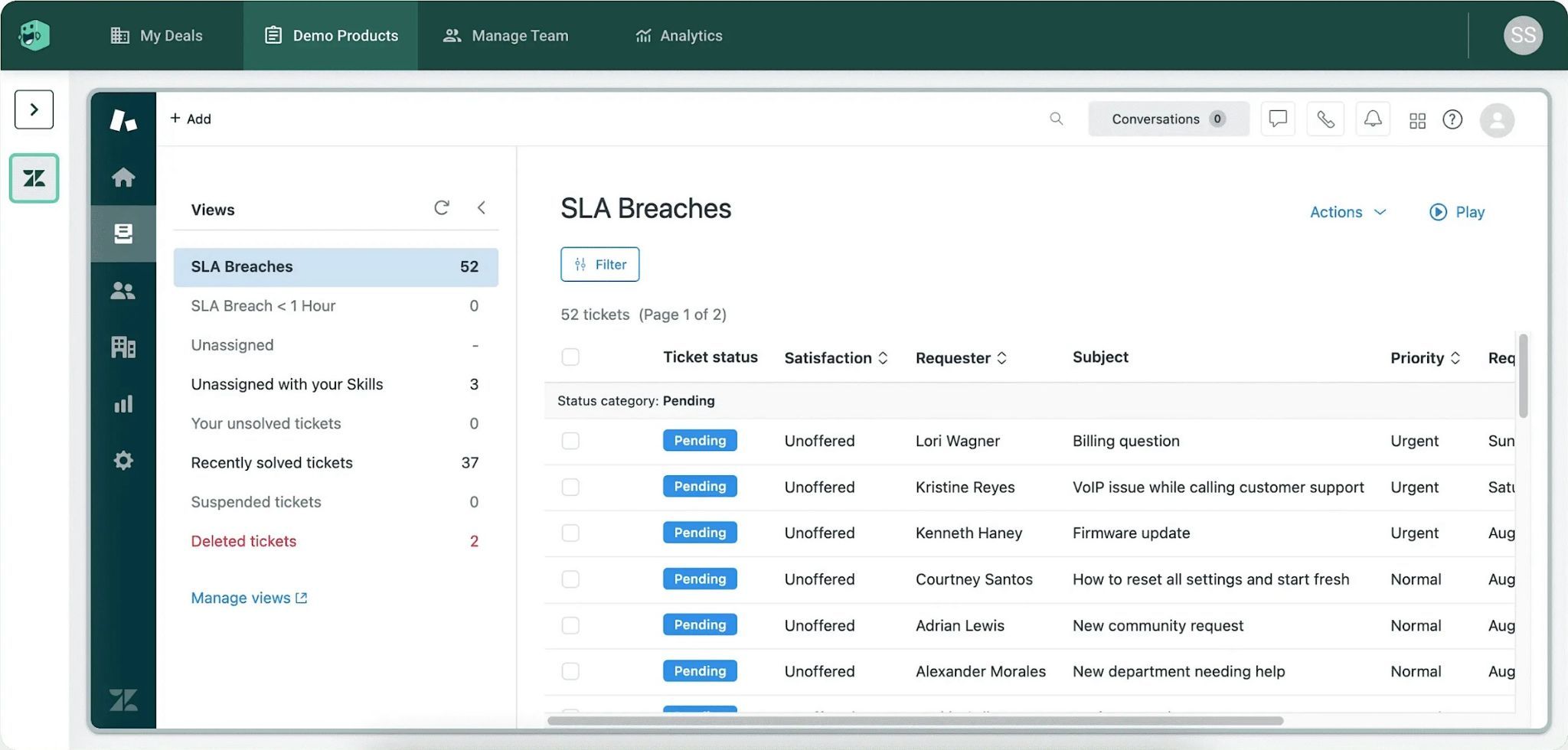1568x750 pixels.
Task: Check the Adrian Lewis ticket checkbox
Action: tap(570, 625)
